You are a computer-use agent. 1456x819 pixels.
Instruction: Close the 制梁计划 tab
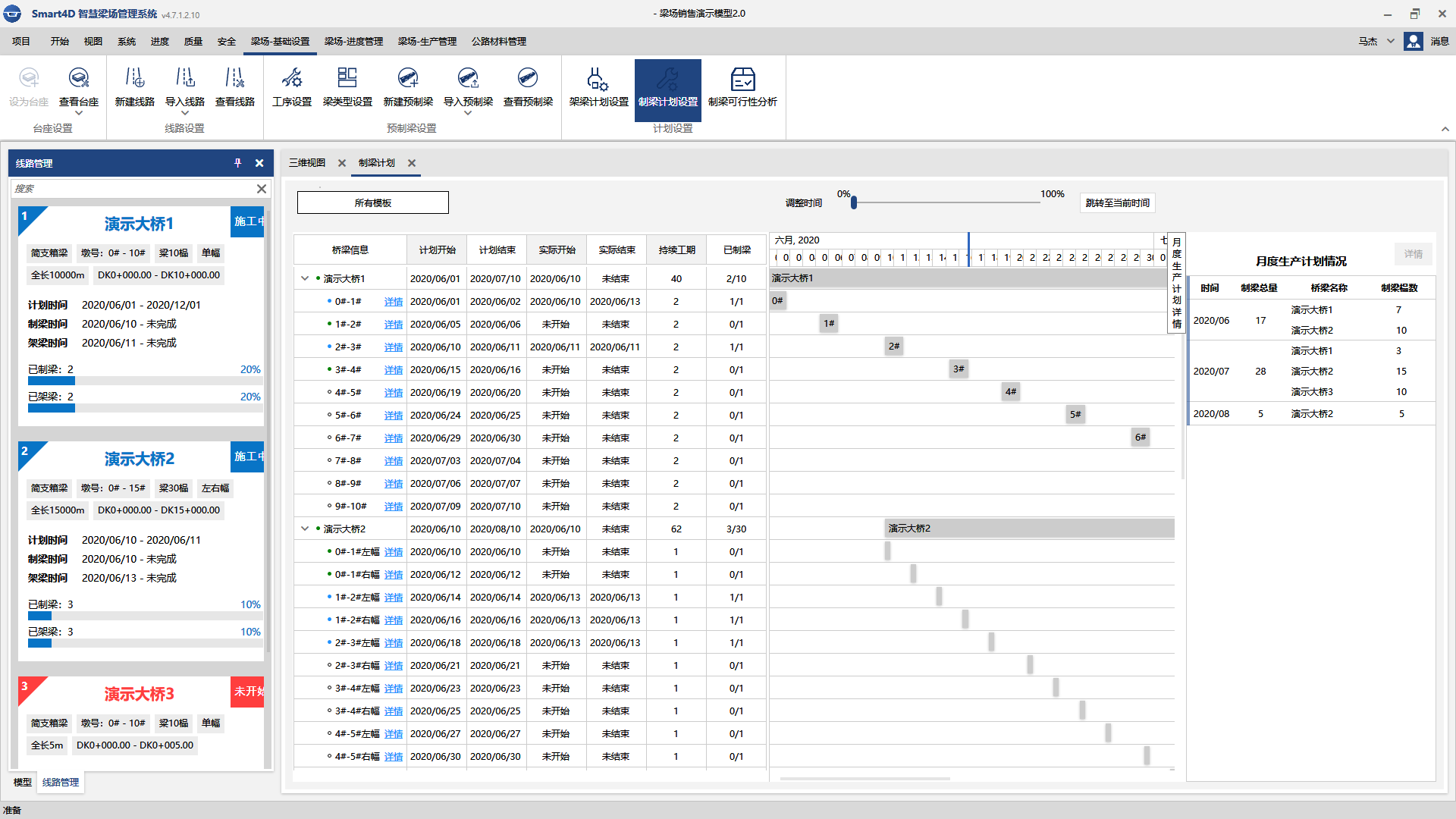tap(412, 163)
